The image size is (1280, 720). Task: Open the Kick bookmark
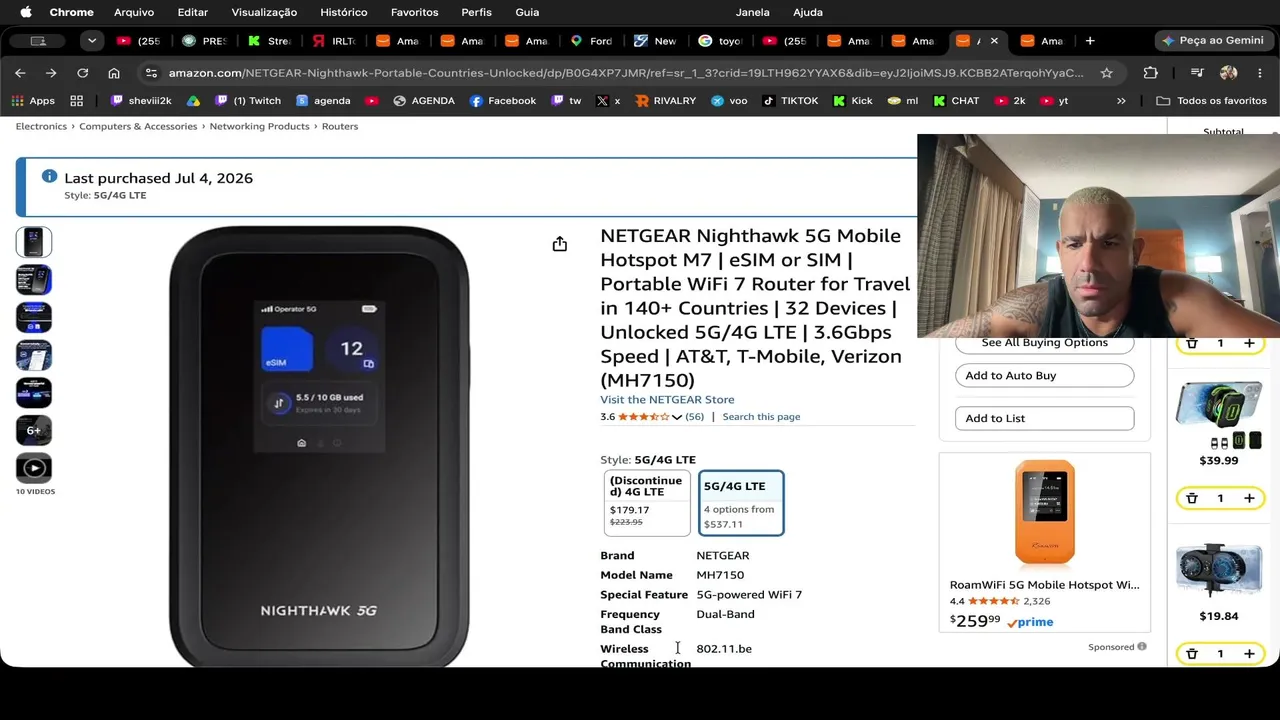pyautogui.click(x=853, y=101)
